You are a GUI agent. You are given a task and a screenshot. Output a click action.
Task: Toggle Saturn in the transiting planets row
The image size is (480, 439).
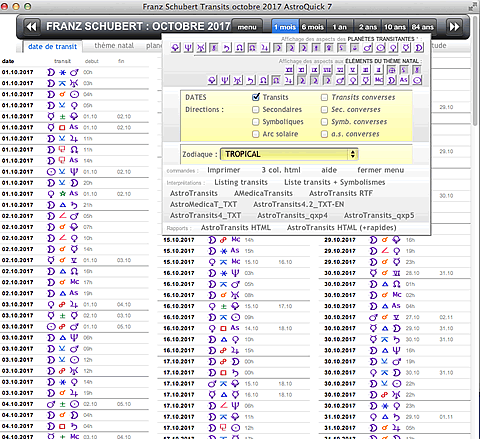click(227, 48)
